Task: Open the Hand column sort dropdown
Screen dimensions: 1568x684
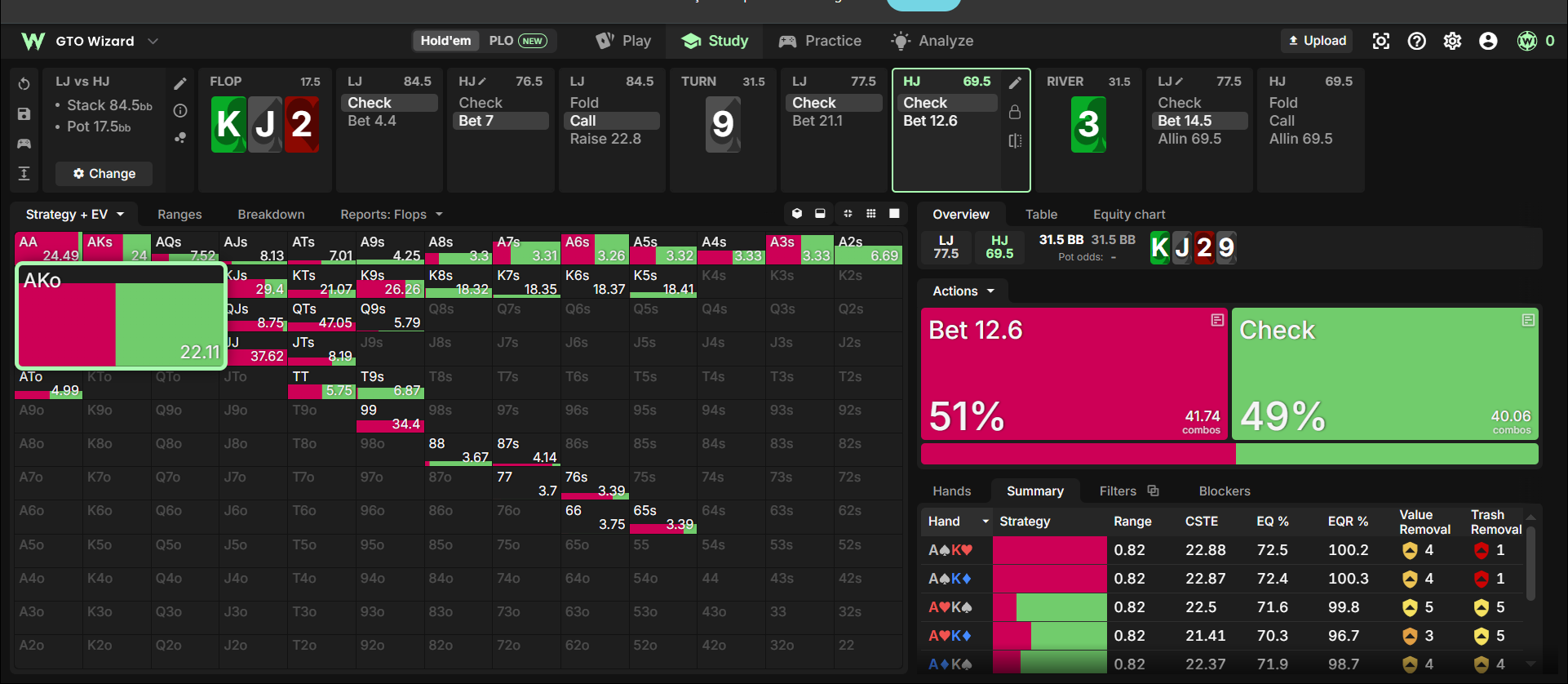Action: coord(986,521)
